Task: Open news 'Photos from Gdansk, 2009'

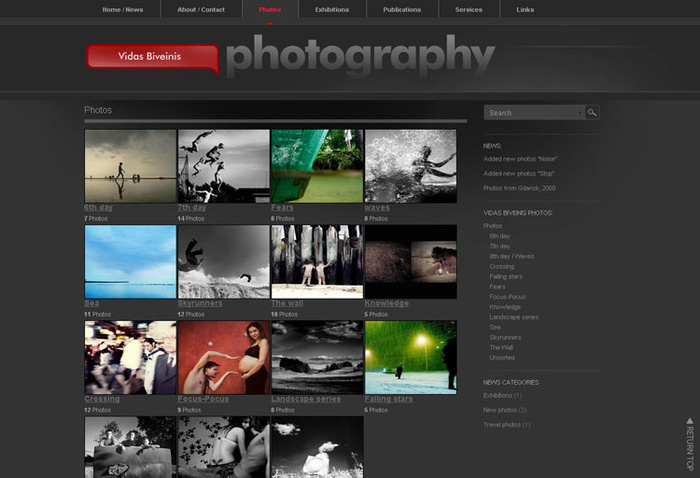Action: (x=519, y=187)
